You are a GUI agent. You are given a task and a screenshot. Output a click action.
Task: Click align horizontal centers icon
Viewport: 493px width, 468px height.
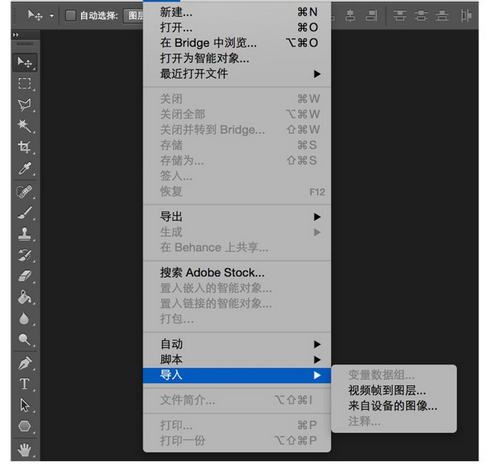pos(350,15)
